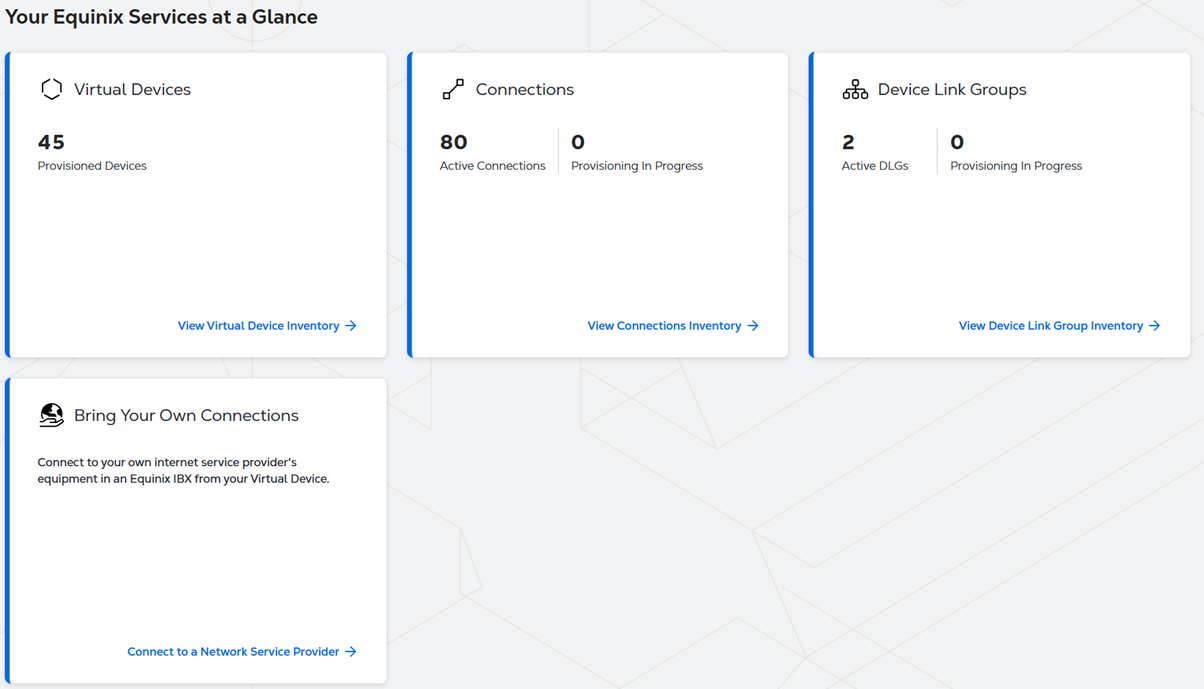Click the 2 active DLGs count
This screenshot has width=1204, height=689.
848,142
